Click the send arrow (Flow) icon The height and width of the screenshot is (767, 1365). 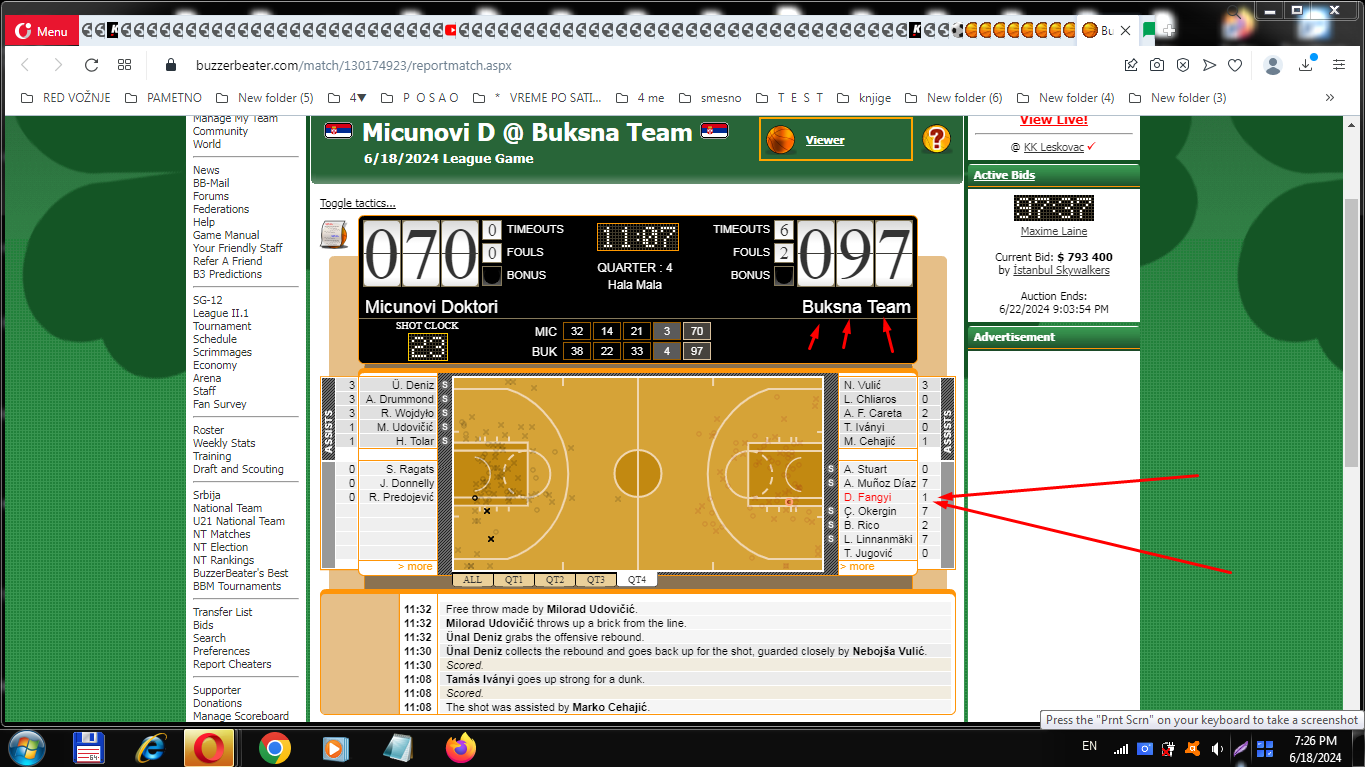tap(1209, 65)
